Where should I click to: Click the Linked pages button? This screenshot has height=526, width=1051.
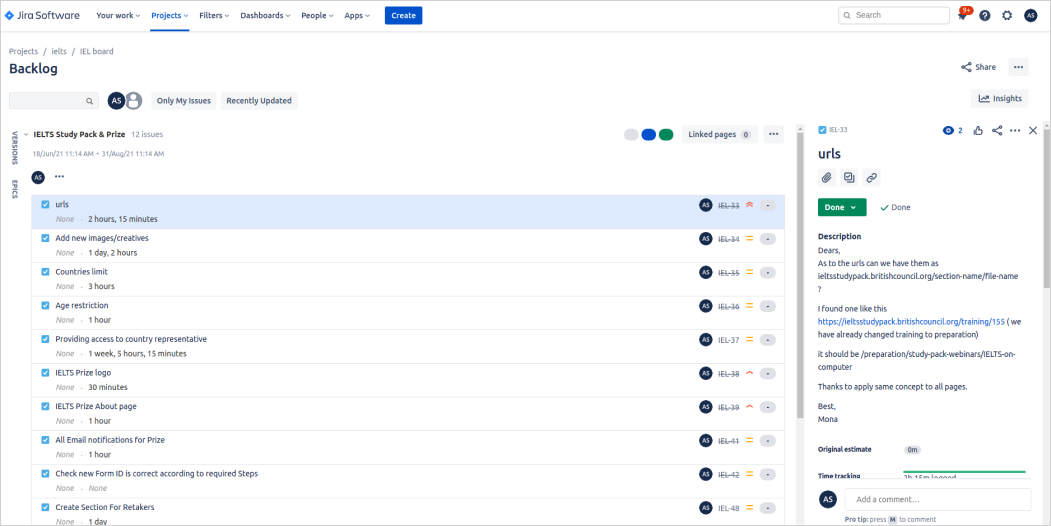[719, 134]
